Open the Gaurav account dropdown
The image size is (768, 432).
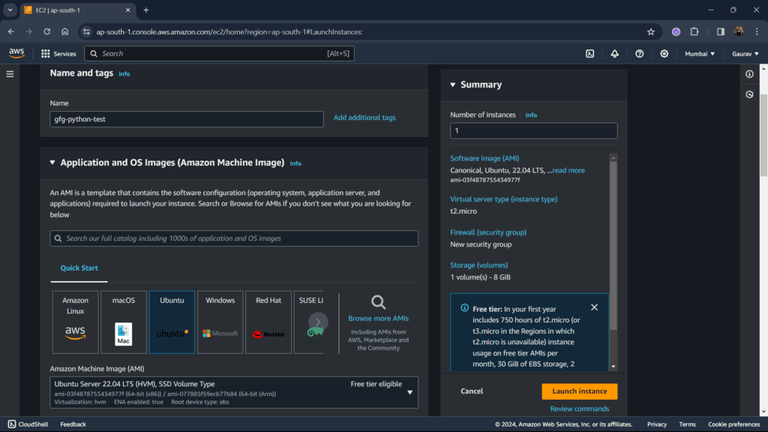coord(745,54)
